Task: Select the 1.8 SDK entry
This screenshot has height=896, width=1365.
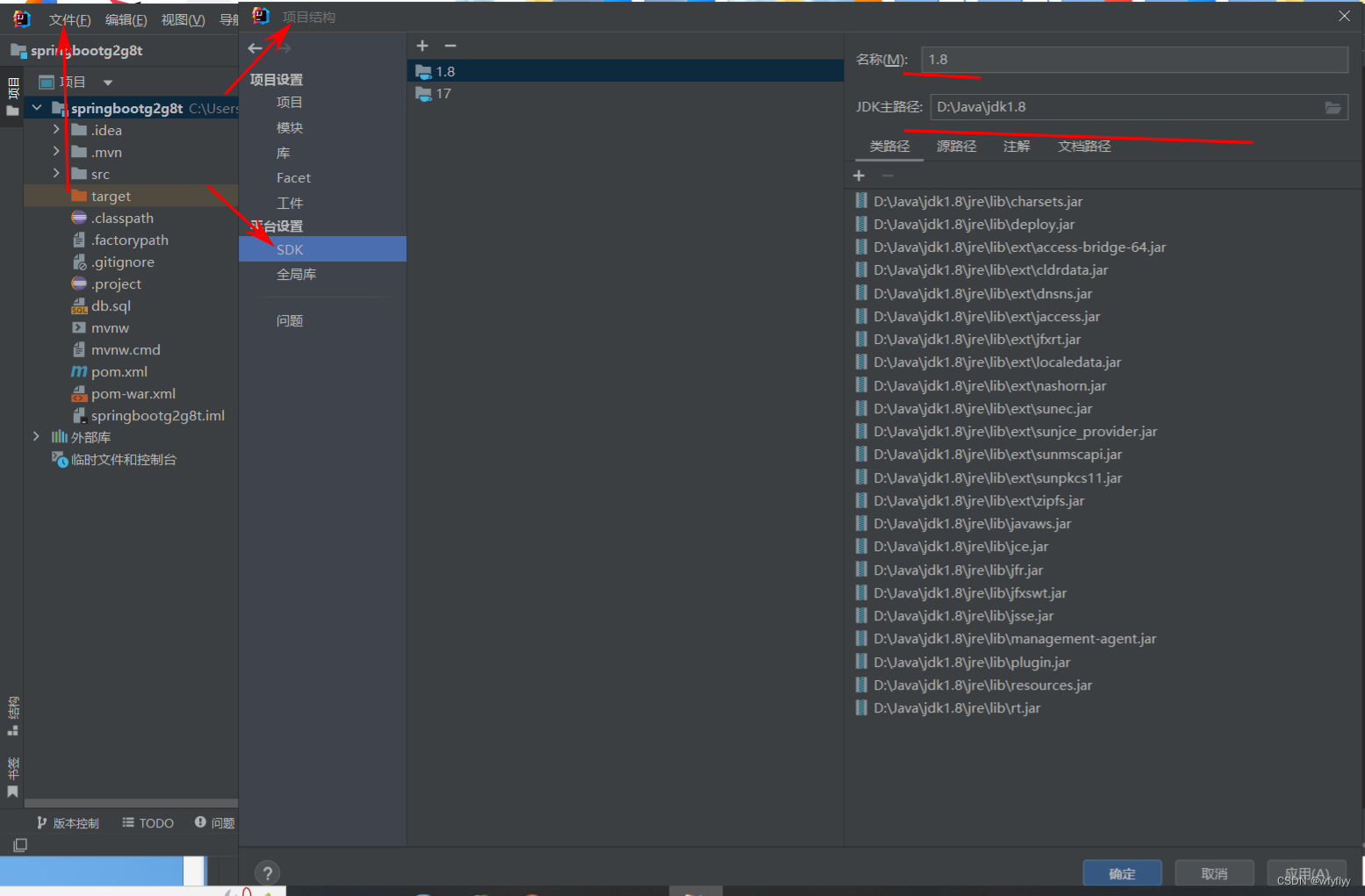Action: point(625,71)
